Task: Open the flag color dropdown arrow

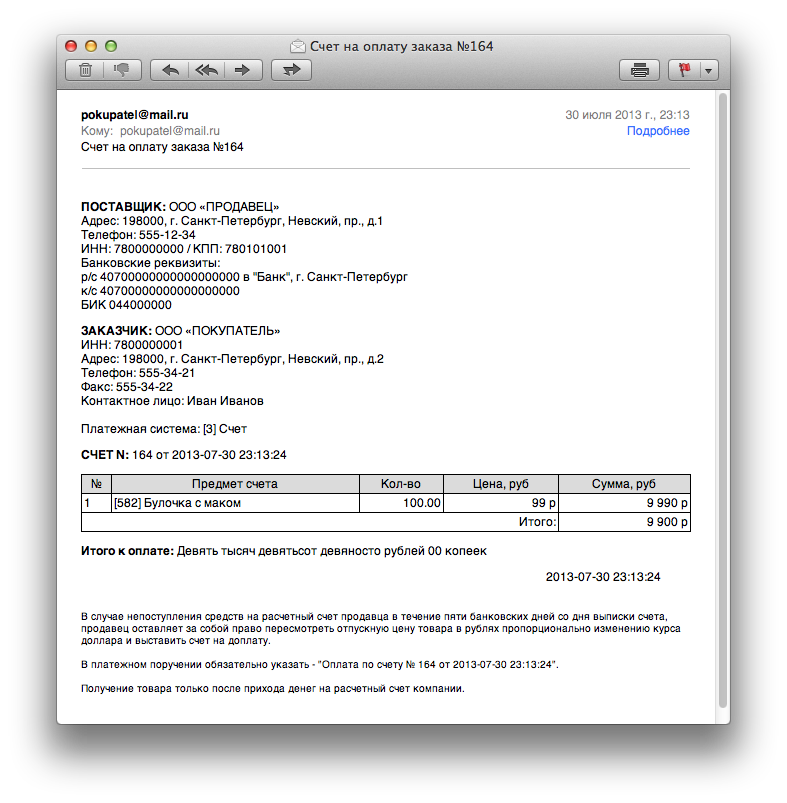Action: (x=709, y=70)
